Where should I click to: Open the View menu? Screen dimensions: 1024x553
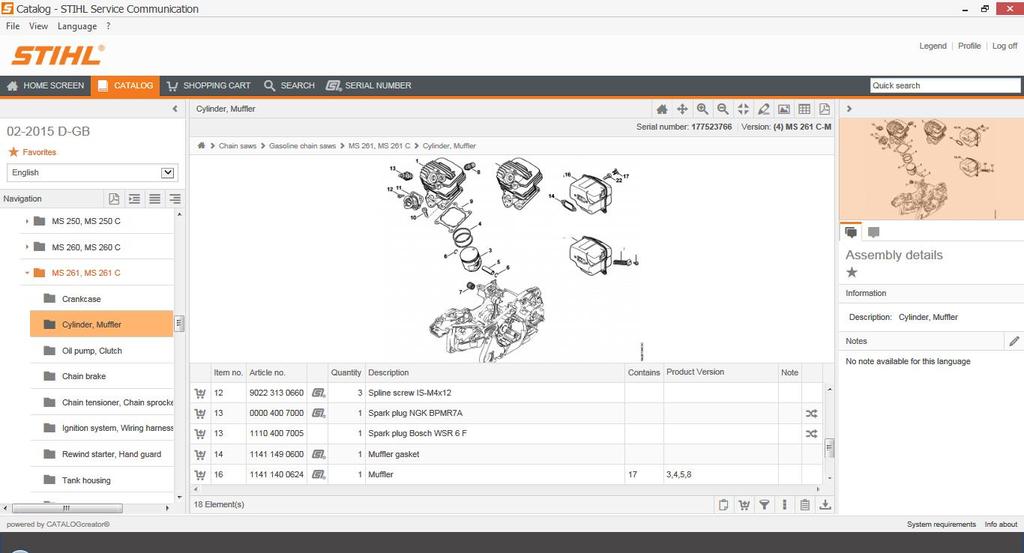pos(38,26)
